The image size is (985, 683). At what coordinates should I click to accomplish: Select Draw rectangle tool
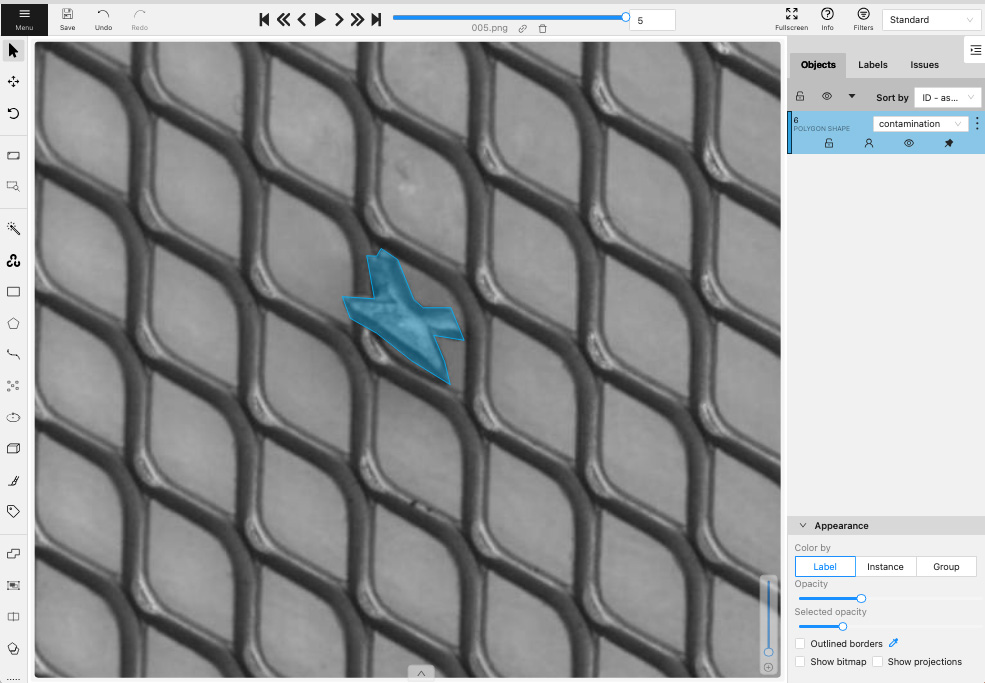point(13,292)
